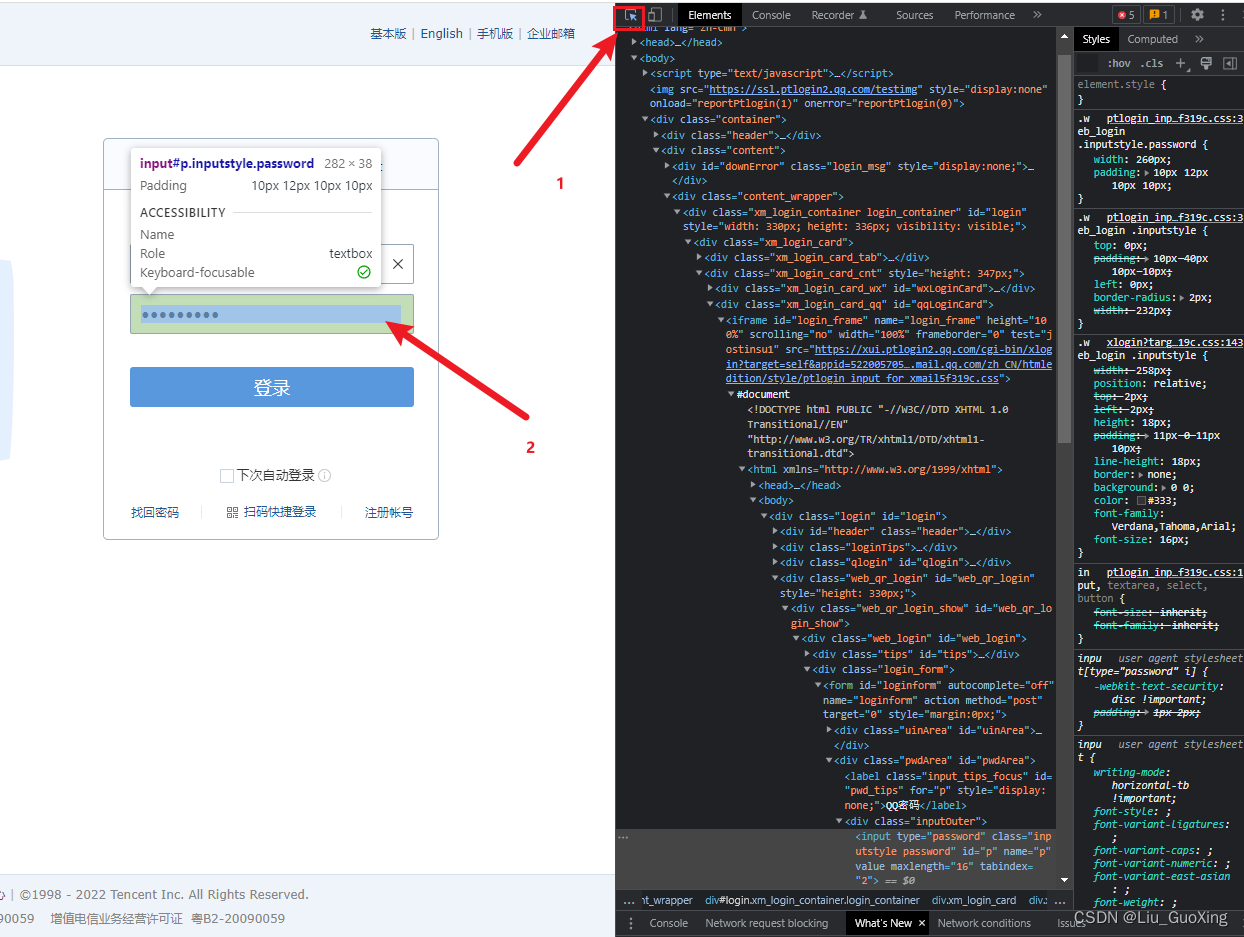Open the 手机版 link

(495, 33)
